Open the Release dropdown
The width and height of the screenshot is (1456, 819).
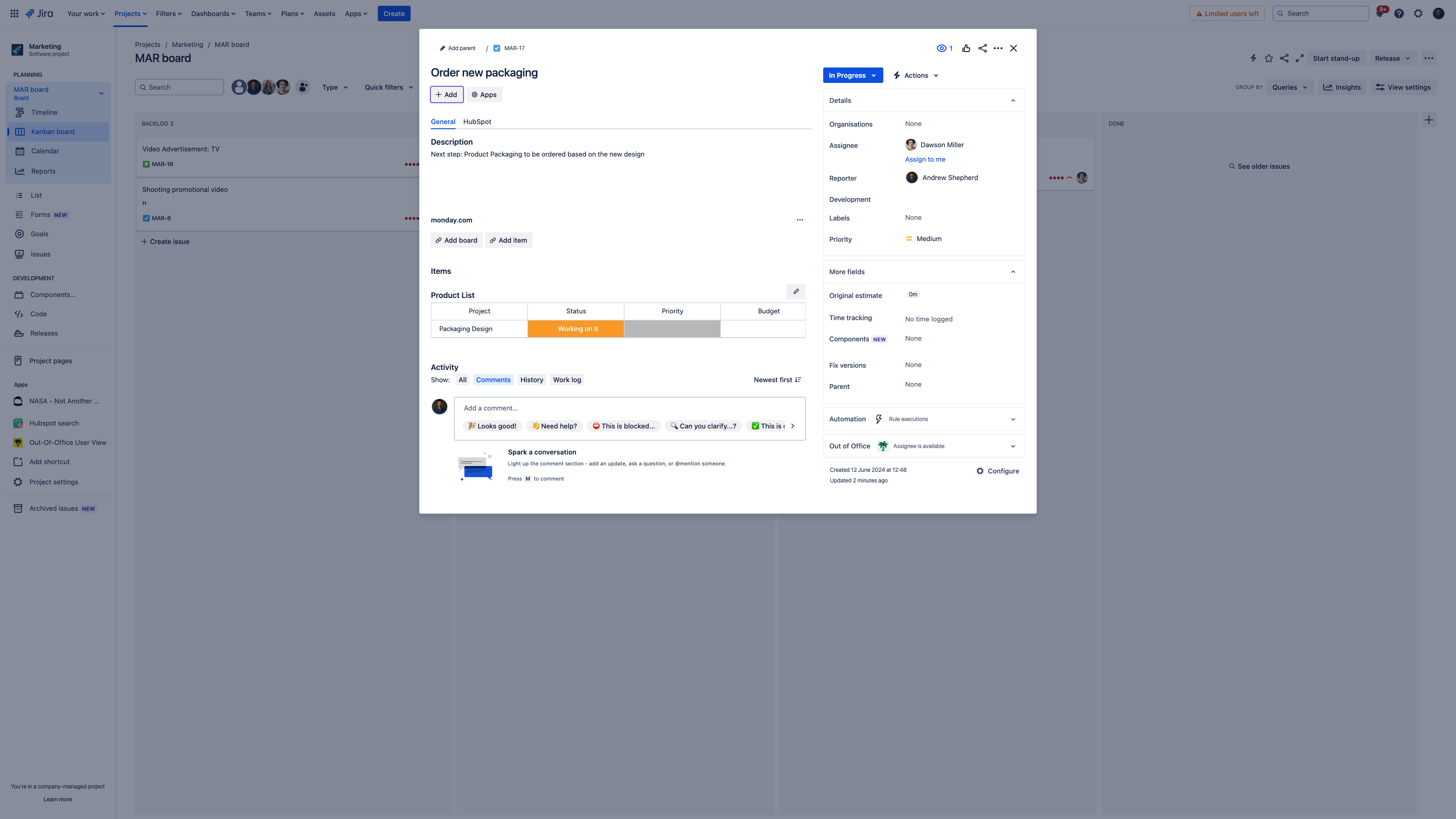[x=1392, y=58]
